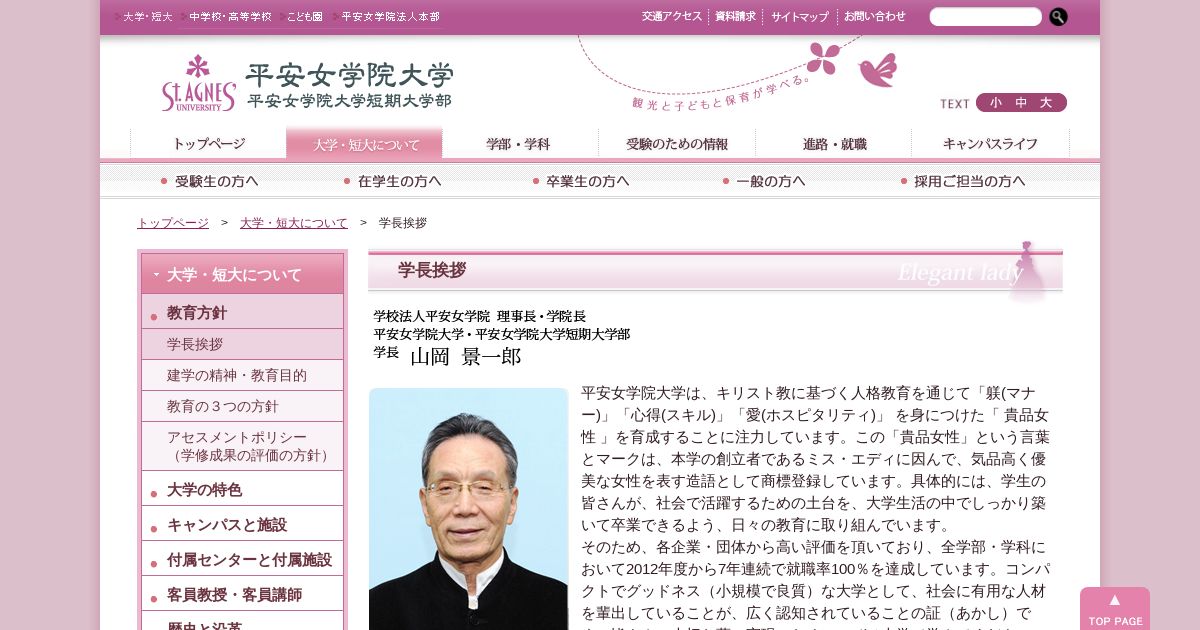
Task: Select 学長挨拶 sidebar item
Action: tap(242, 344)
